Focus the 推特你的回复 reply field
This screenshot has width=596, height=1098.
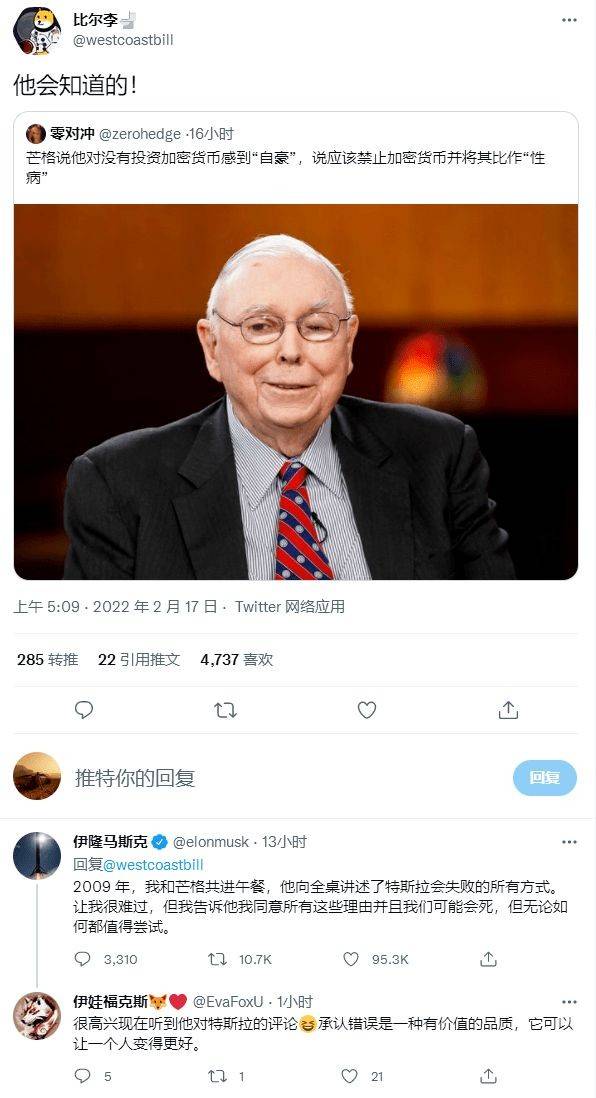pos(280,778)
